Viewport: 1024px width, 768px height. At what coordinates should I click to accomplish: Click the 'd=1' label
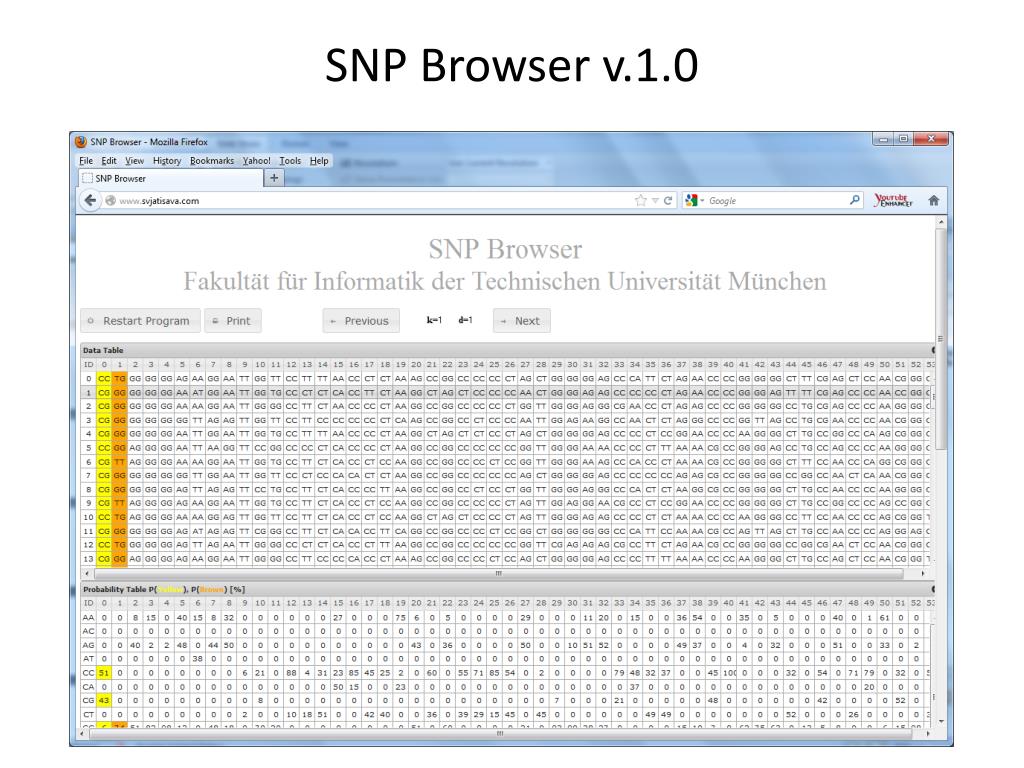point(465,320)
